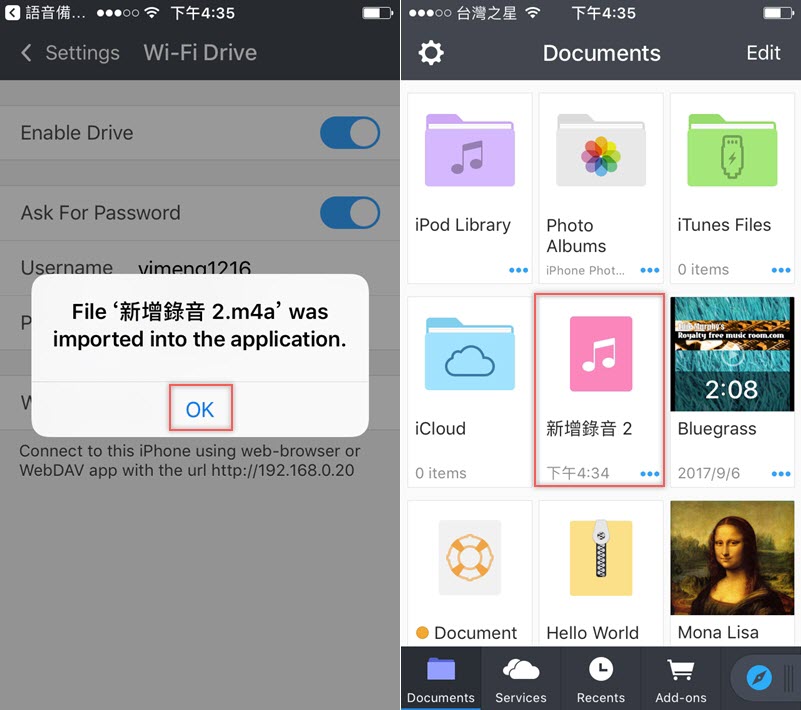The height and width of the screenshot is (710, 801).
Task: Toggle the Ask For Password switch
Action: 350,212
